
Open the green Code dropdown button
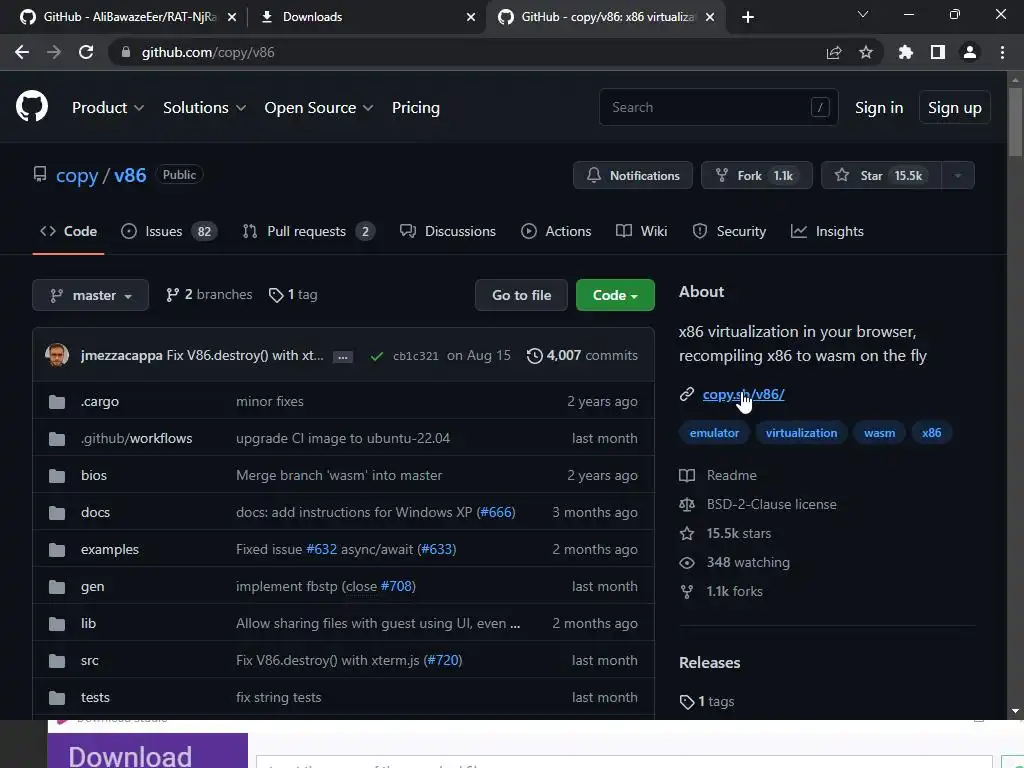tap(615, 295)
